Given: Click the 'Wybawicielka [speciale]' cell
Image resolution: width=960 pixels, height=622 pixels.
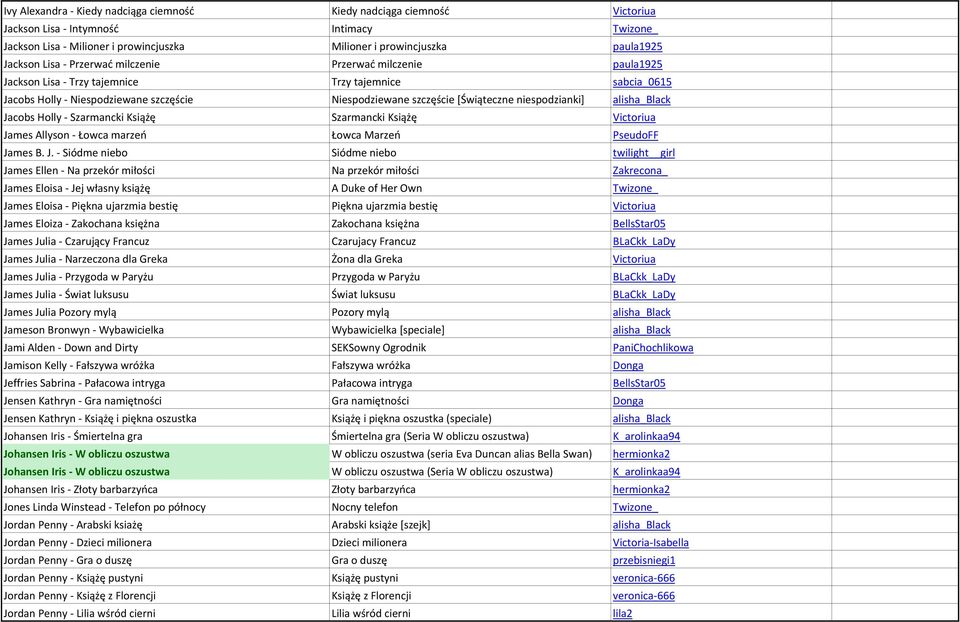Looking at the screenshot, I should 470,330.
